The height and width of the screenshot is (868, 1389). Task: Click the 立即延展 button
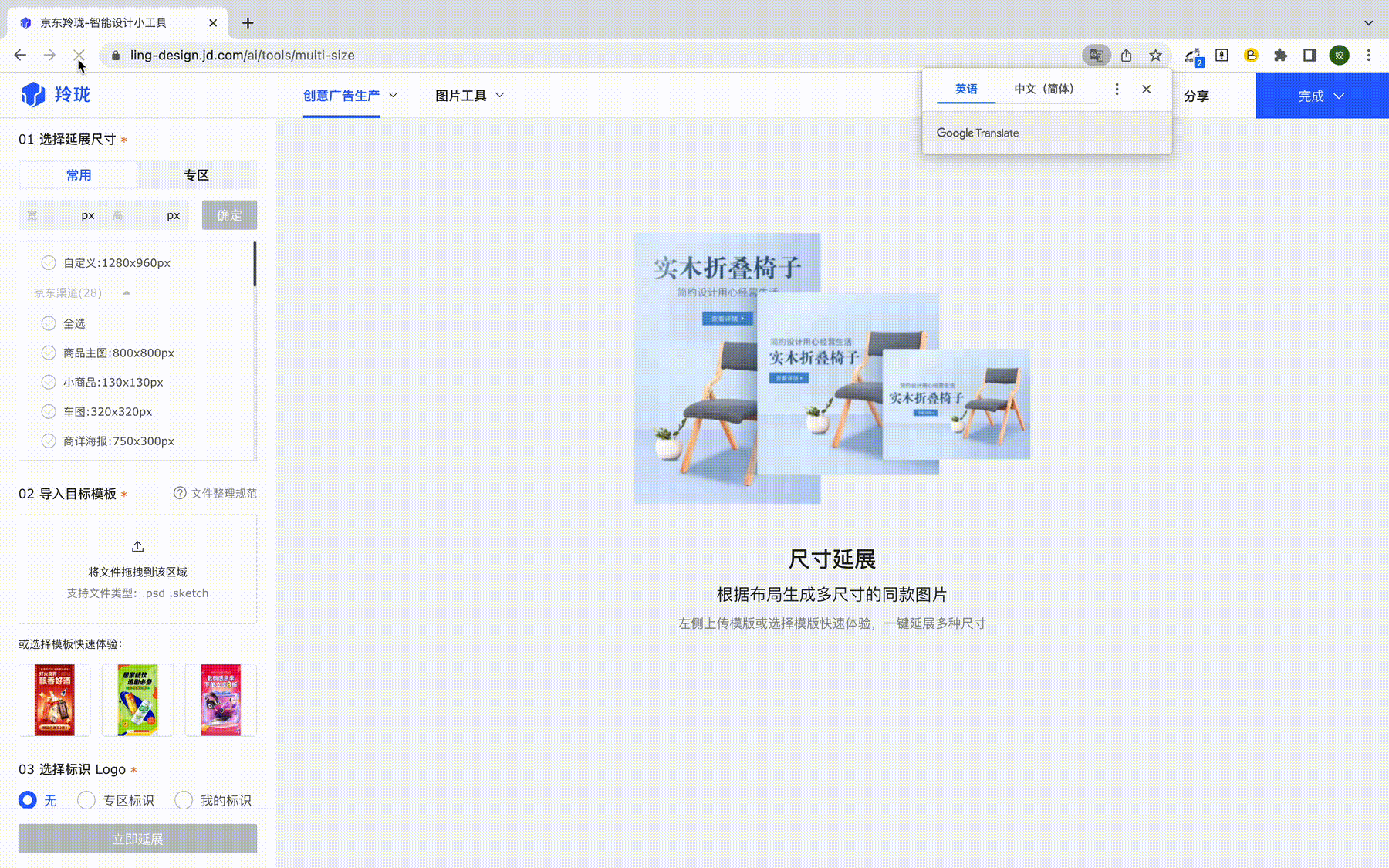[x=137, y=839]
